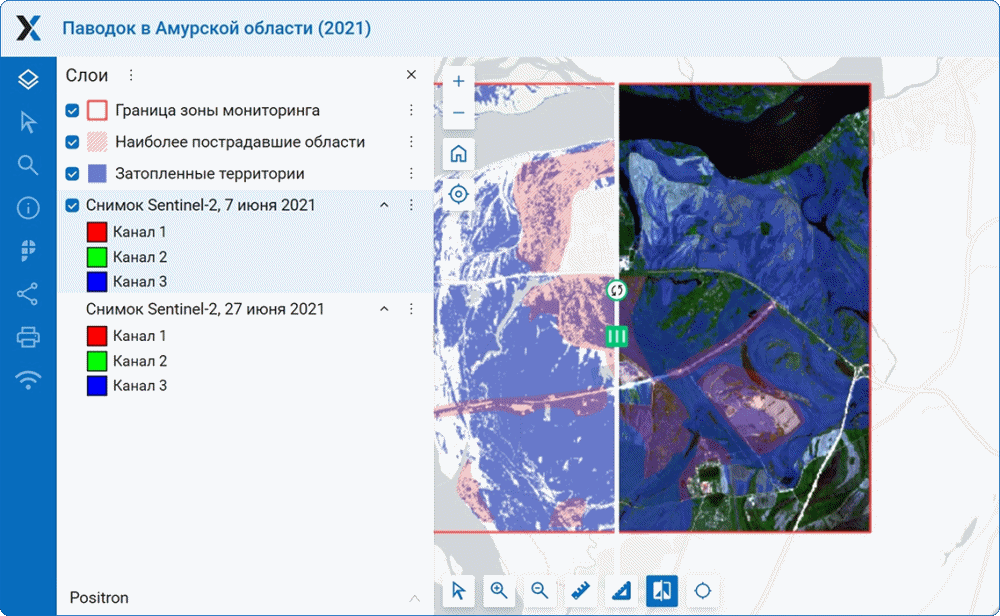
Task: Open the Layers panel icon in sidebar
Action: pyautogui.click(x=28, y=79)
